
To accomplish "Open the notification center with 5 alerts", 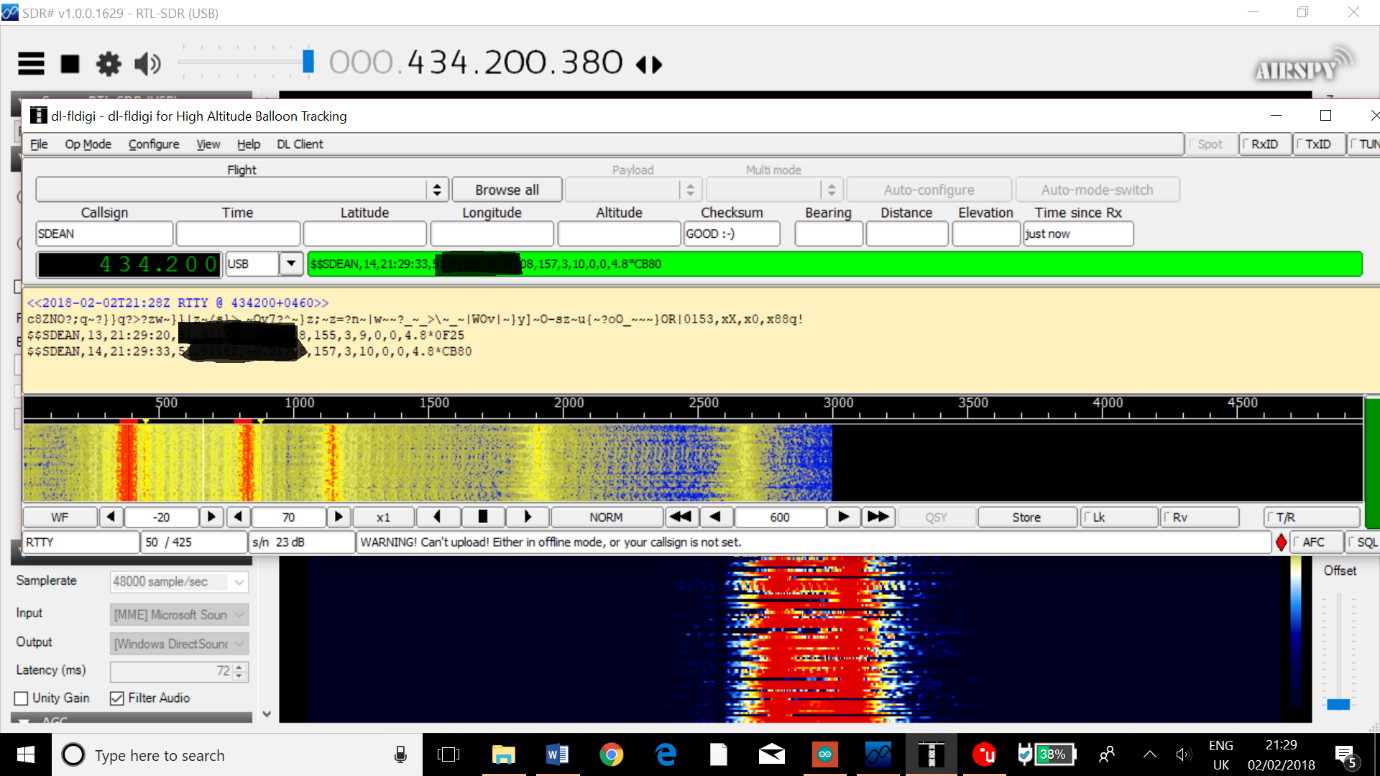I will click(x=1346, y=755).
